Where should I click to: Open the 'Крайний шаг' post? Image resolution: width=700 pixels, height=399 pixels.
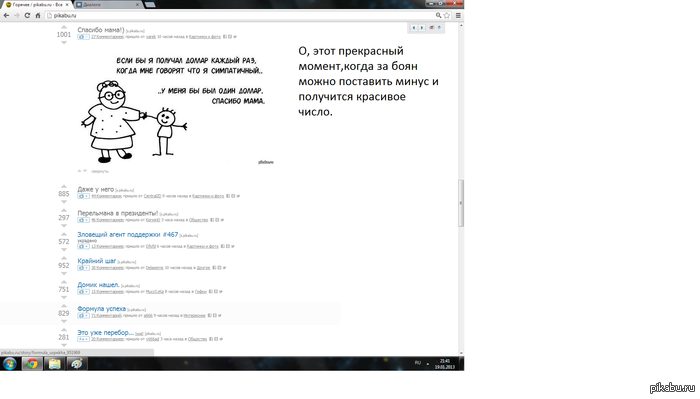point(97,261)
